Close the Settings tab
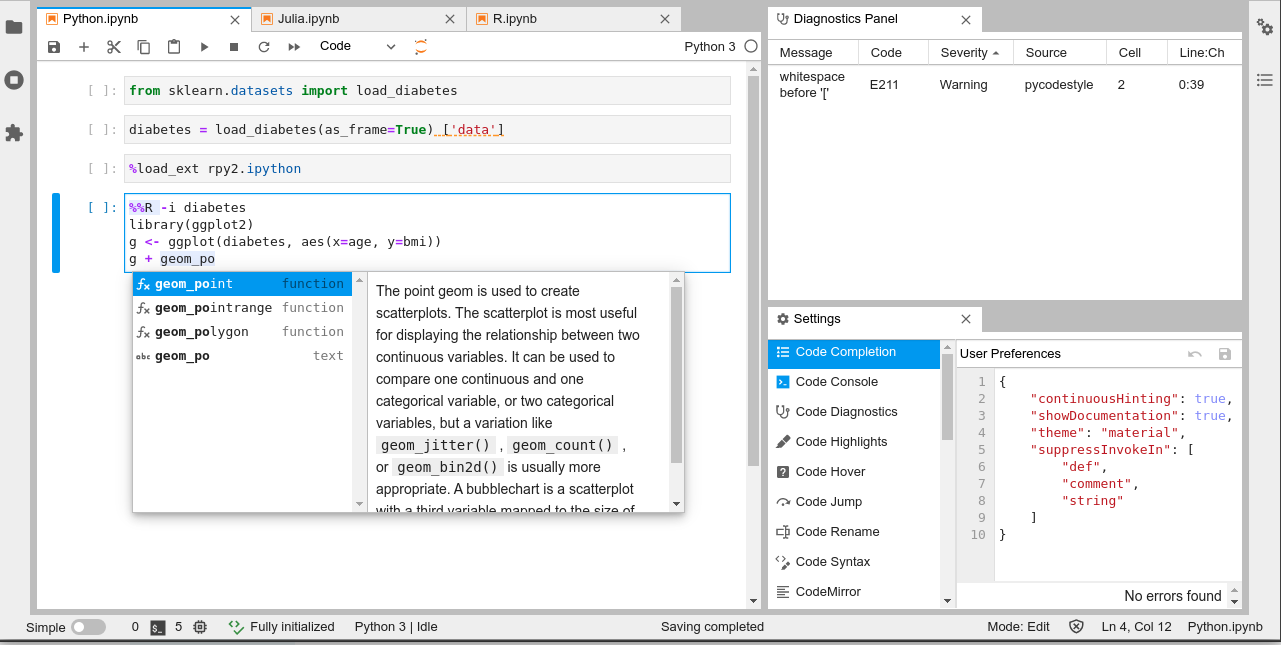Image resolution: width=1281 pixels, height=645 pixels. tap(966, 319)
